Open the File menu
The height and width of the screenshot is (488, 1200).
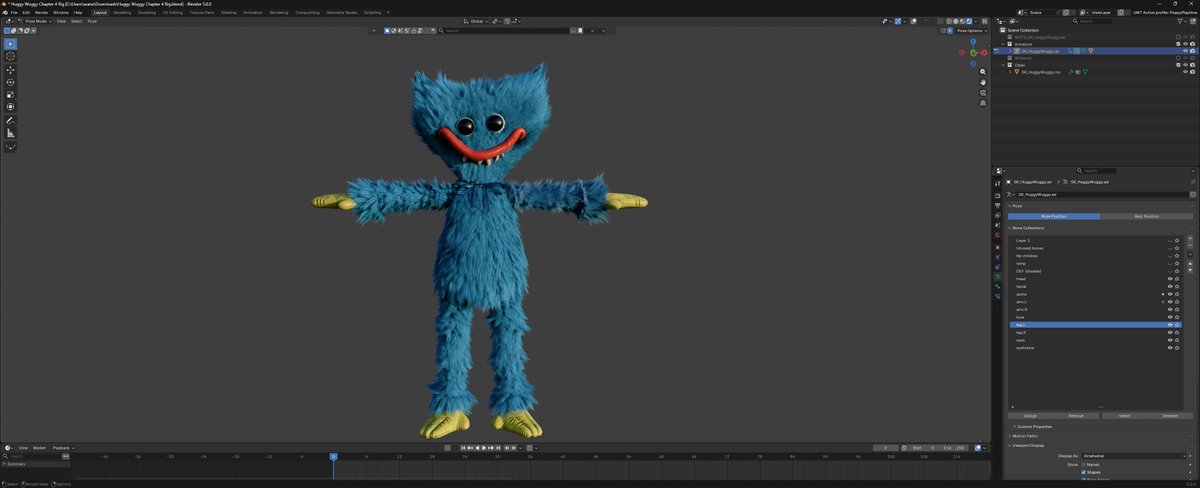click(x=14, y=12)
